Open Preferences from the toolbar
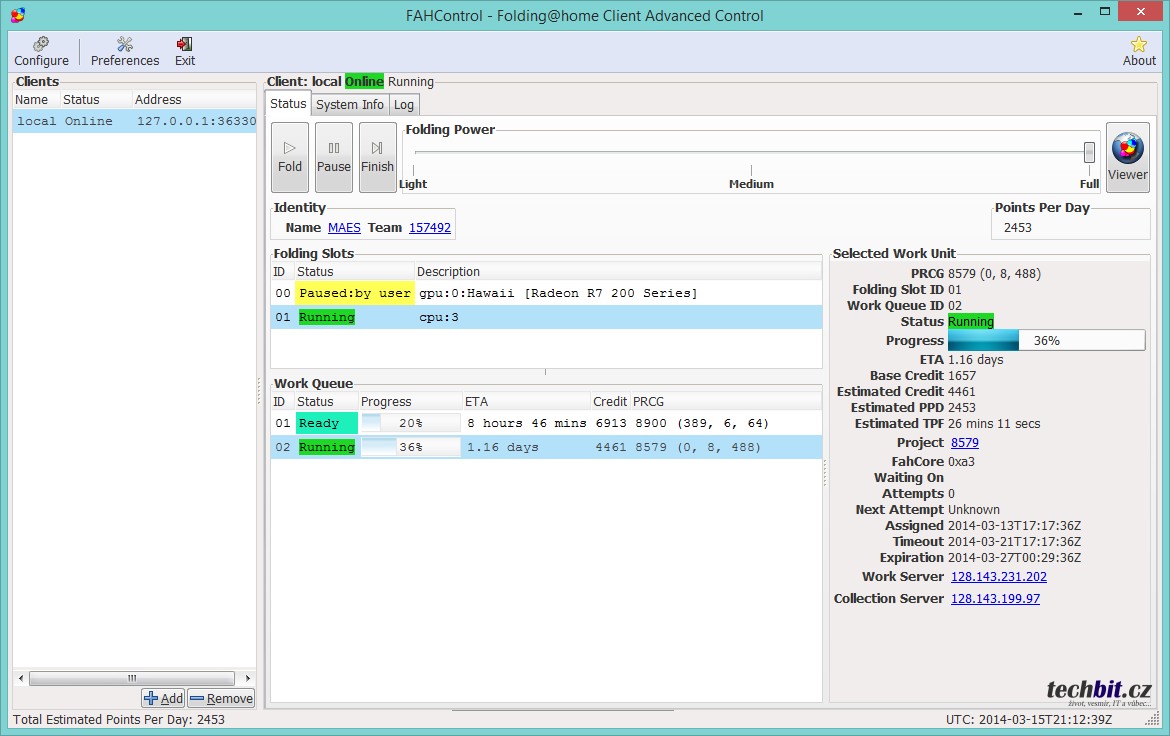 [125, 51]
